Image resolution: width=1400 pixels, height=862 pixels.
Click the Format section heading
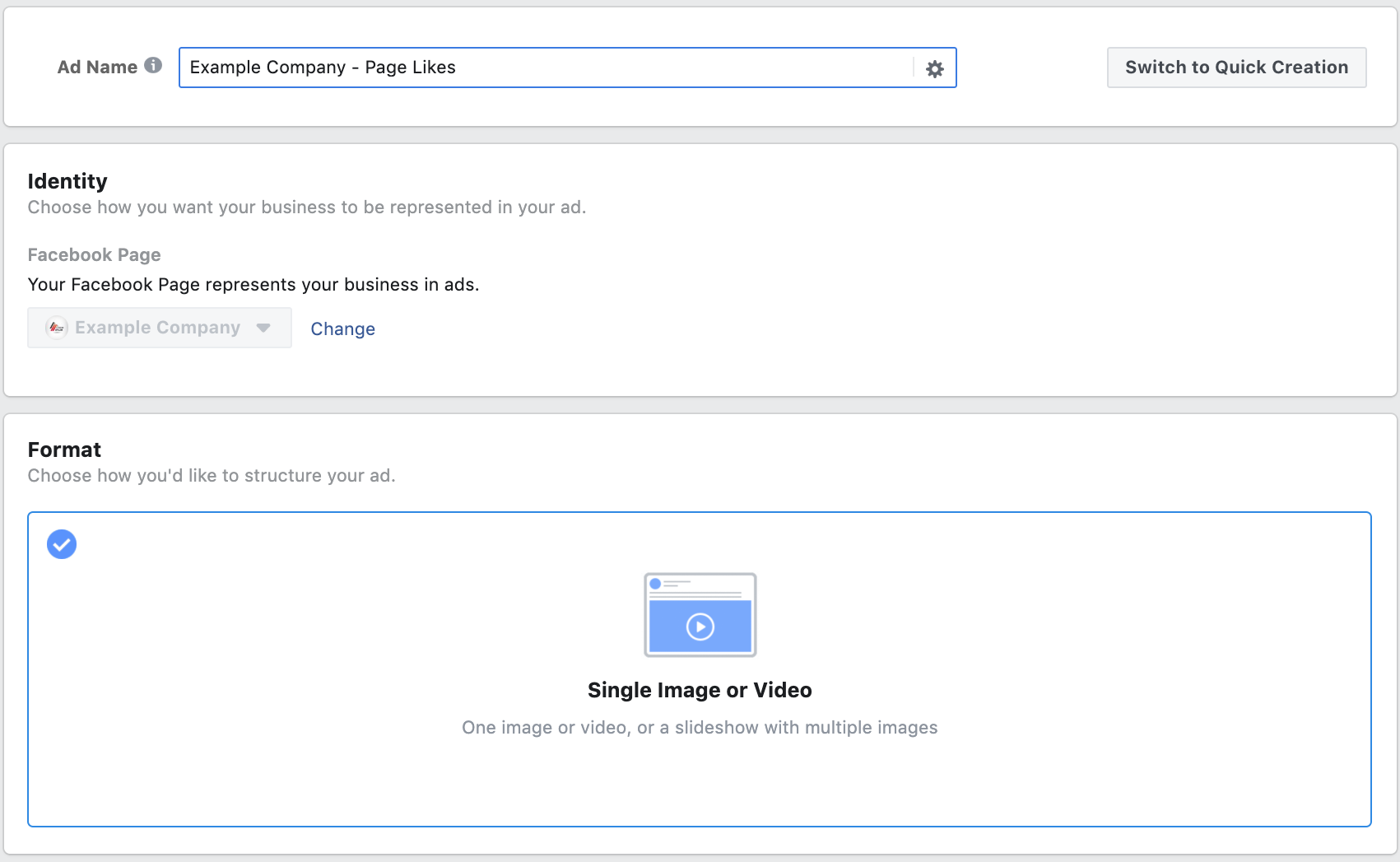tap(64, 450)
